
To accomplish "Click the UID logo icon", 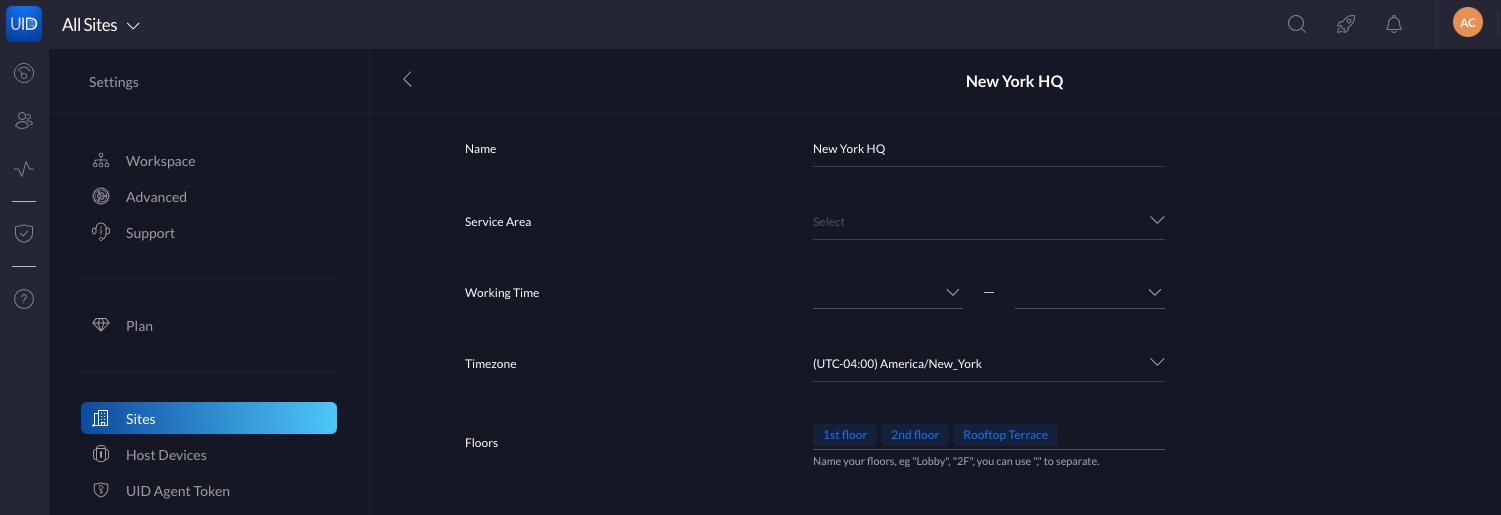I will [x=24, y=24].
